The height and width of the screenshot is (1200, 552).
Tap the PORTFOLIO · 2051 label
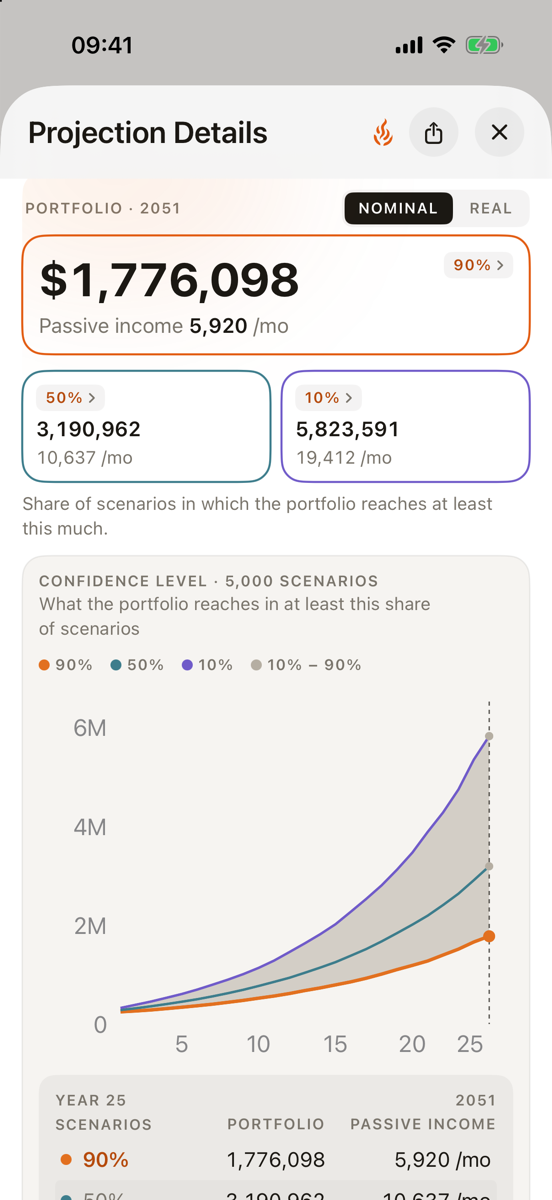(103, 208)
